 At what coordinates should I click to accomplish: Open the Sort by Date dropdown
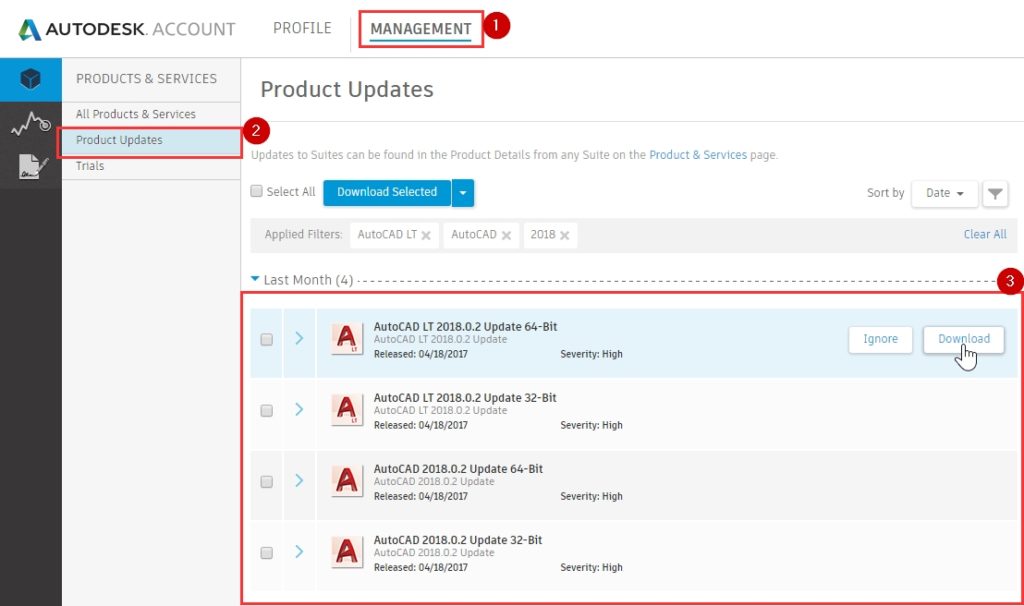[944, 193]
